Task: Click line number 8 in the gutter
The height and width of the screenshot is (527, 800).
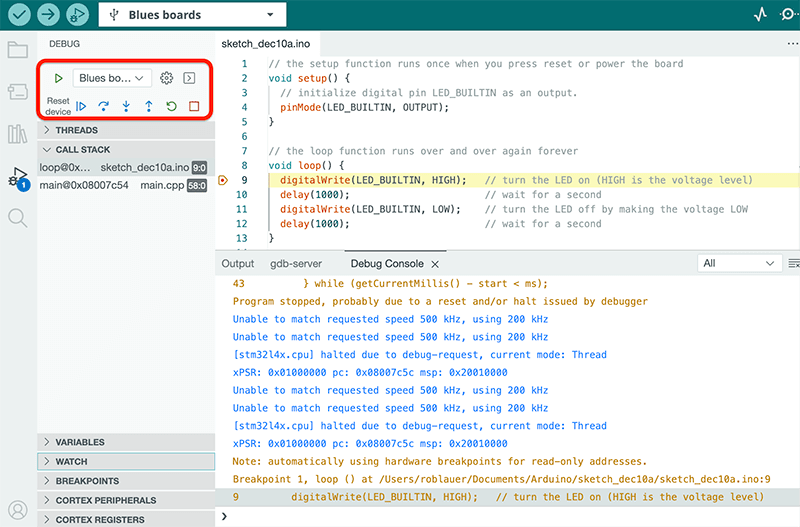Action: [244, 165]
